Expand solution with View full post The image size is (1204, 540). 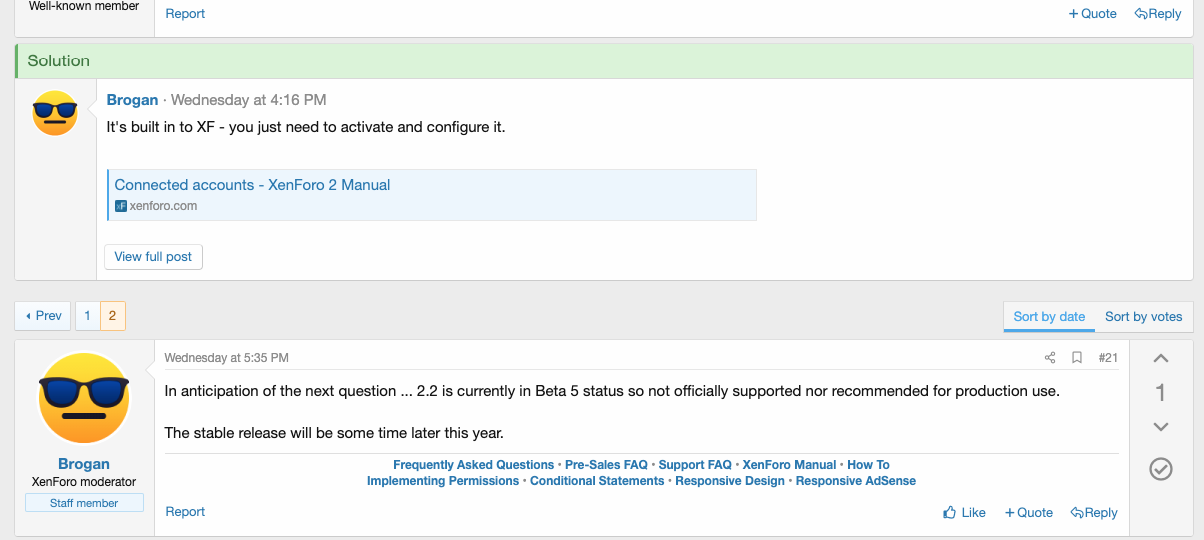click(x=153, y=257)
